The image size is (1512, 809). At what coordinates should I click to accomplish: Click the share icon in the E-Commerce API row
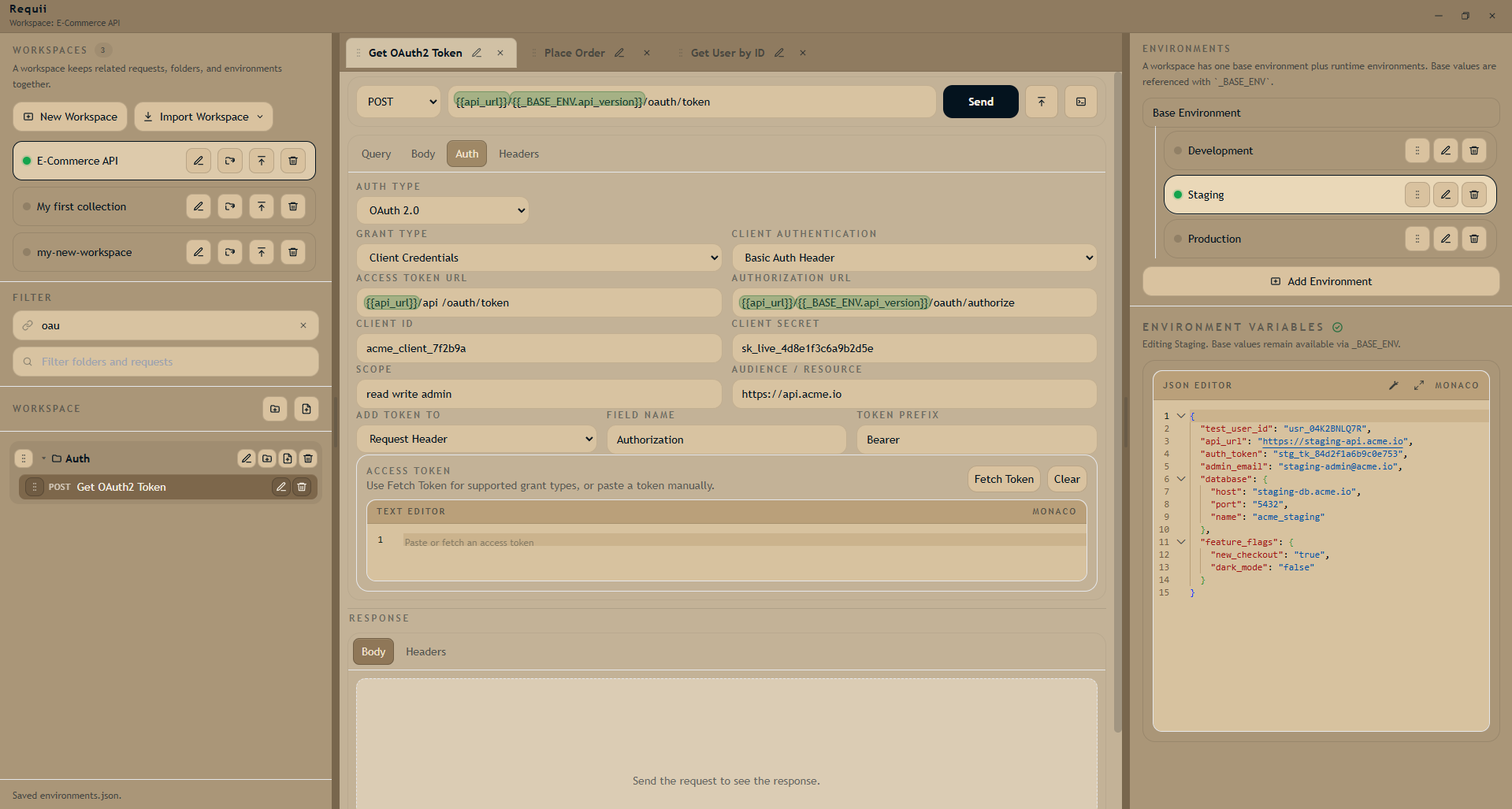point(230,161)
